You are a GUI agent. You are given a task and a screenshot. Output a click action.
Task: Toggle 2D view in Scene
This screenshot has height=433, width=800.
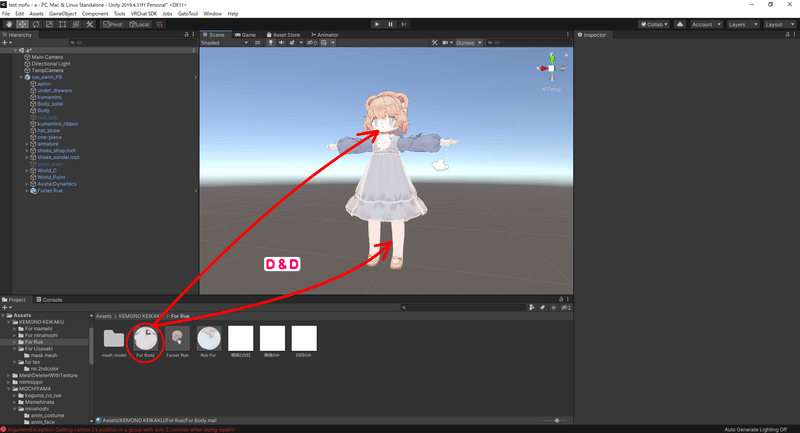click(257, 43)
